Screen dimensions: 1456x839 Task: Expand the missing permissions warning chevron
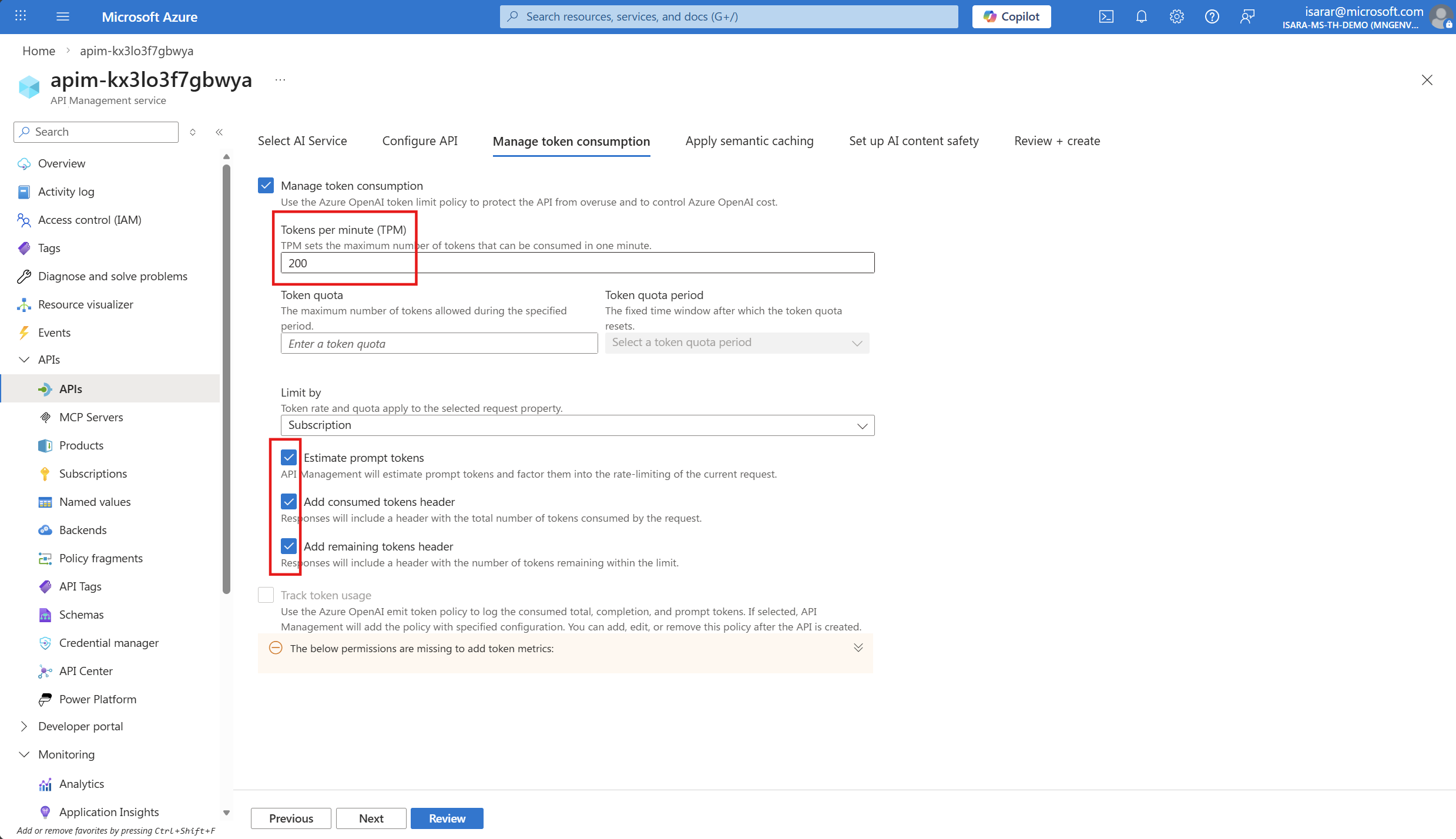coord(858,647)
